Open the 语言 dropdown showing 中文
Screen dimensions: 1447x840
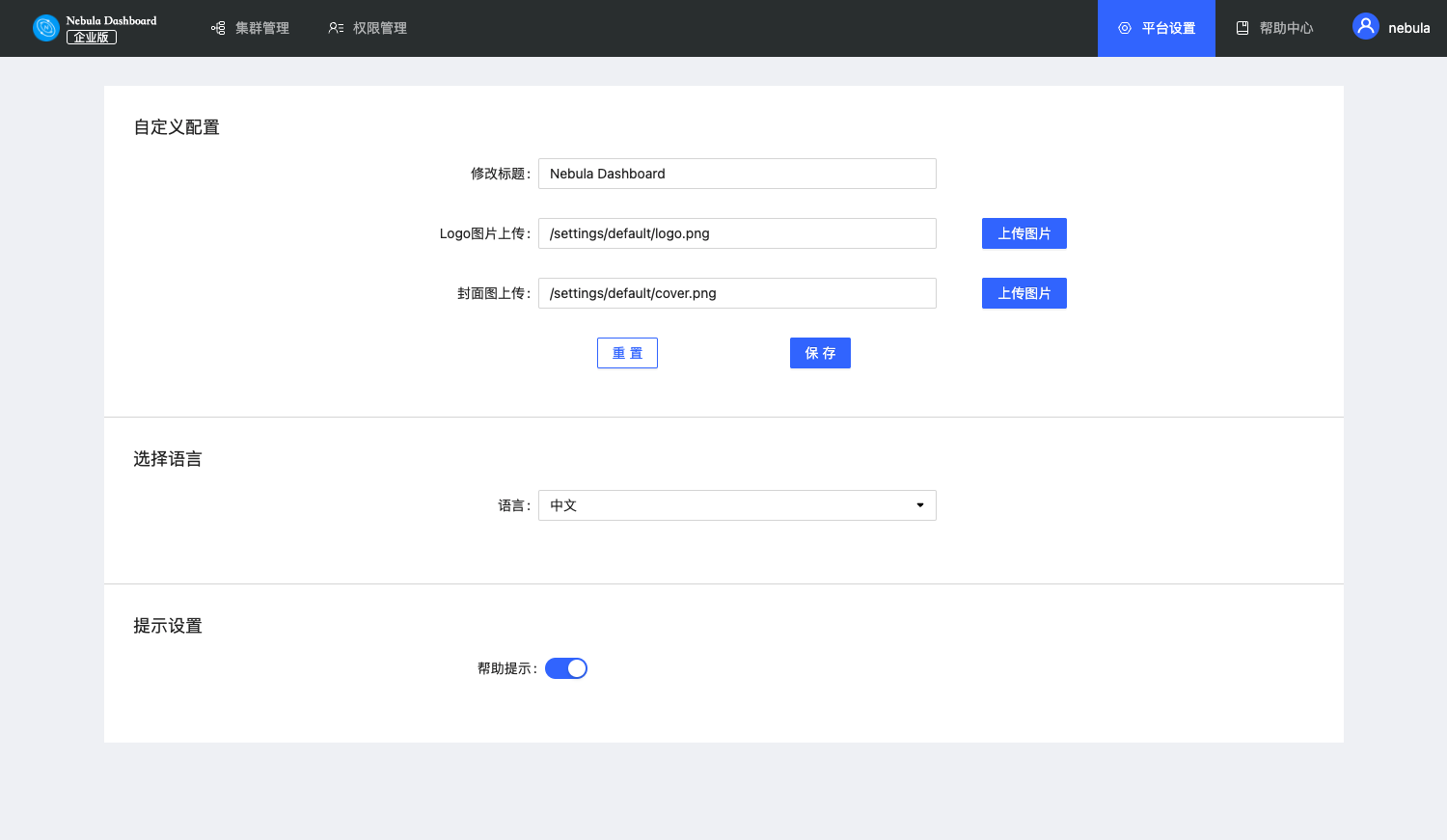[736, 505]
